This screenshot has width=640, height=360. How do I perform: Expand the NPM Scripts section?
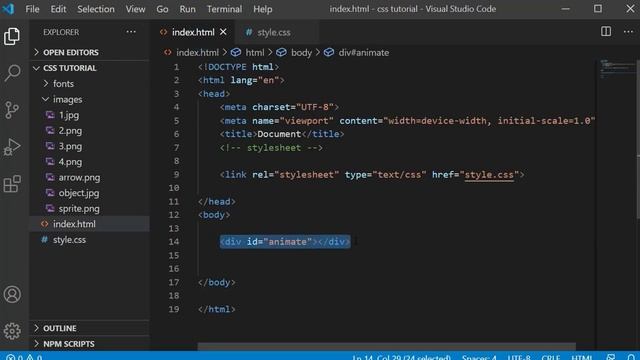(89, 344)
